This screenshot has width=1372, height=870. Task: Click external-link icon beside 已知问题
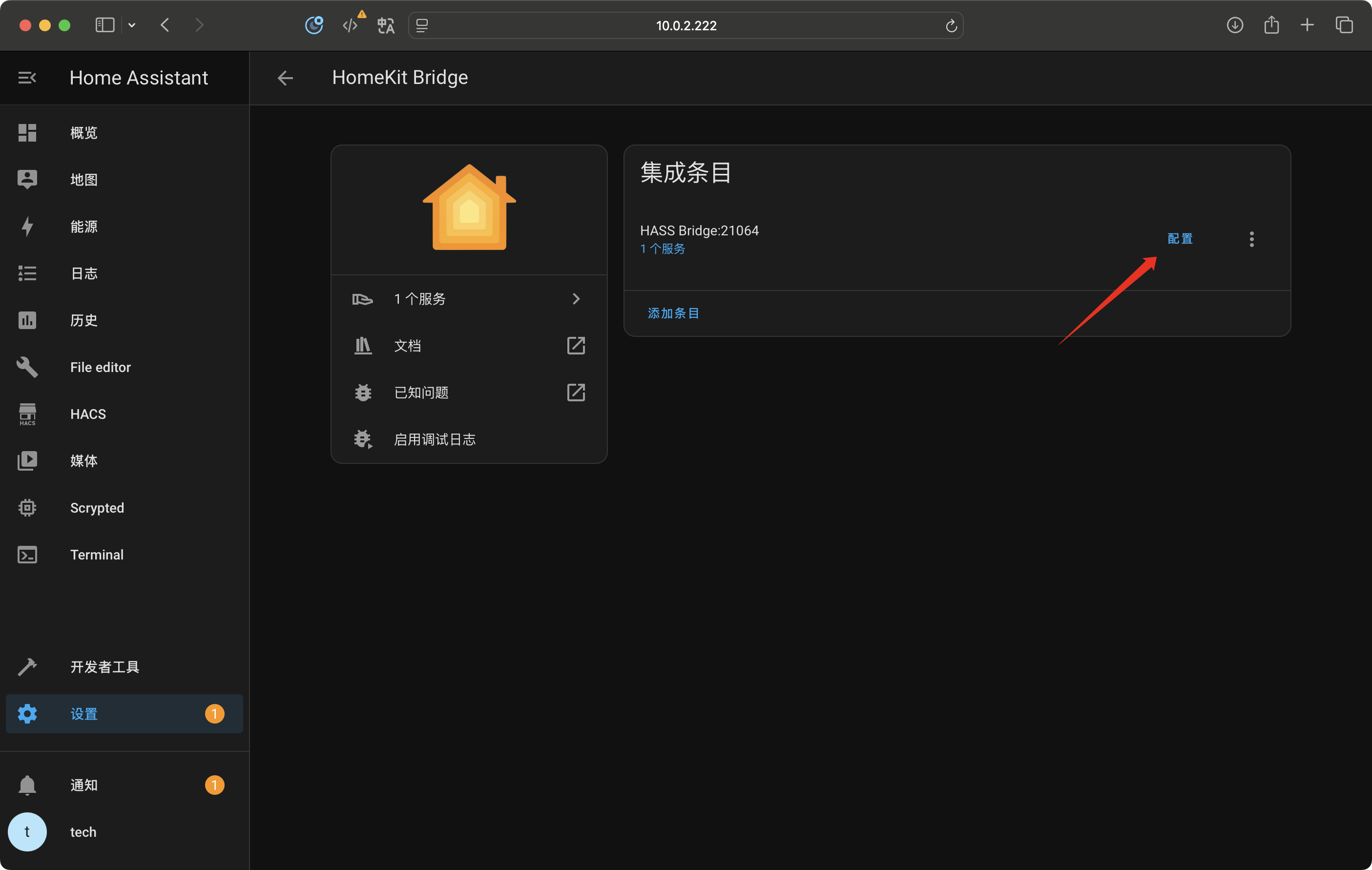576,393
